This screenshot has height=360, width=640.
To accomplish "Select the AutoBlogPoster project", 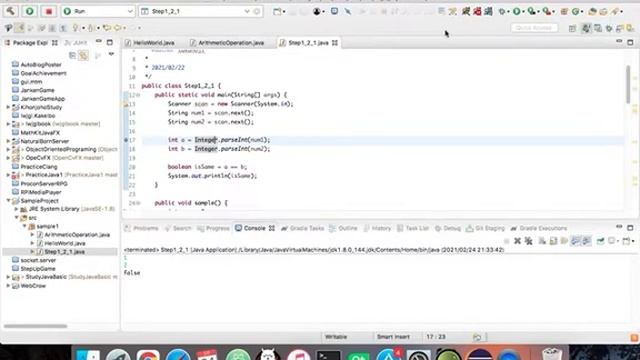I will pyautogui.click(x=41, y=64).
